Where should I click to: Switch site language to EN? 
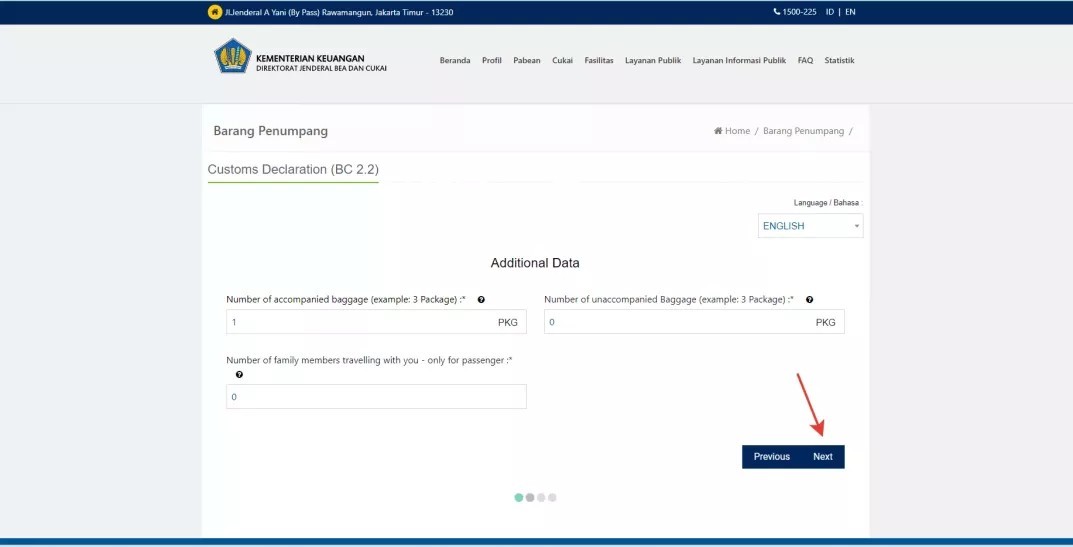point(850,12)
